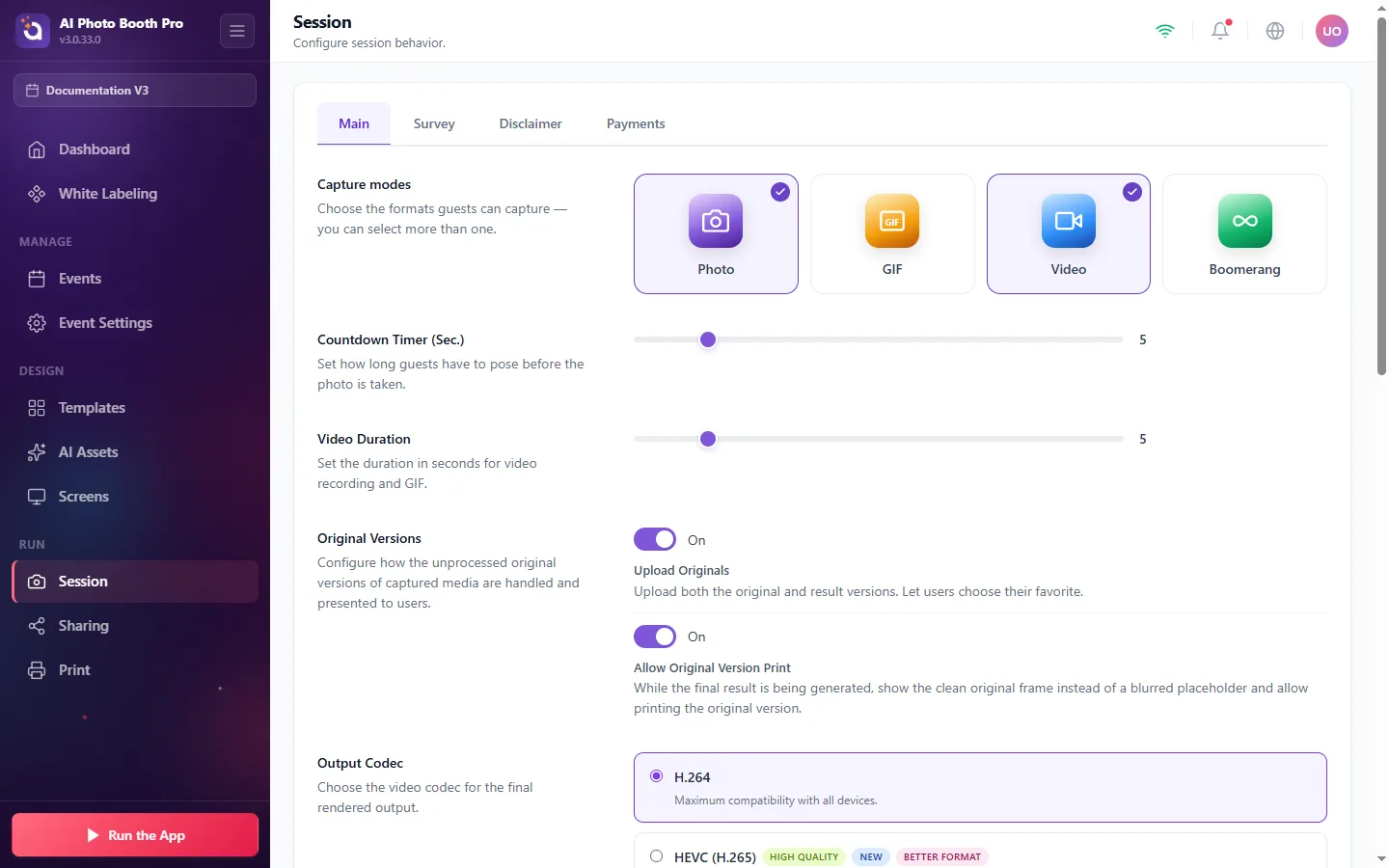This screenshot has height=868, width=1389.
Task: Open the Payments tab
Action: pyautogui.click(x=636, y=123)
